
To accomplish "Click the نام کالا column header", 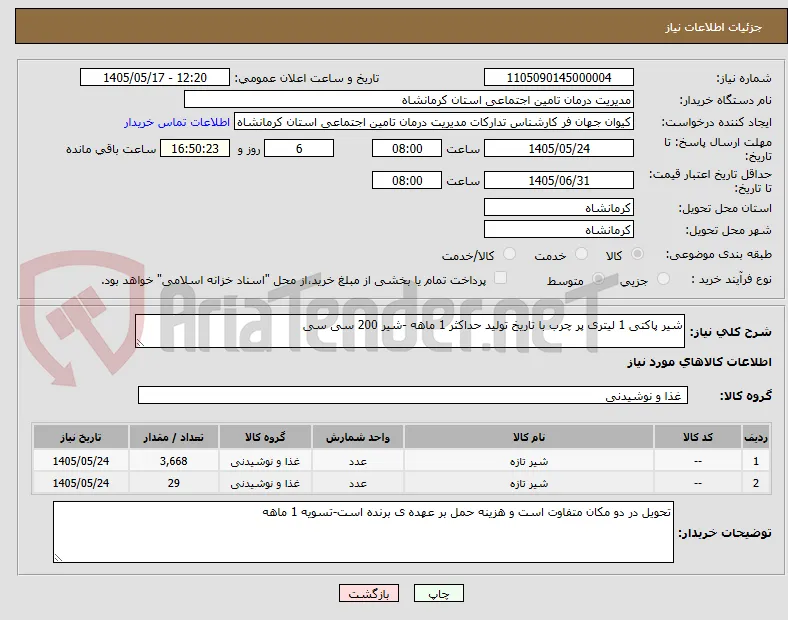I will [x=529, y=437].
